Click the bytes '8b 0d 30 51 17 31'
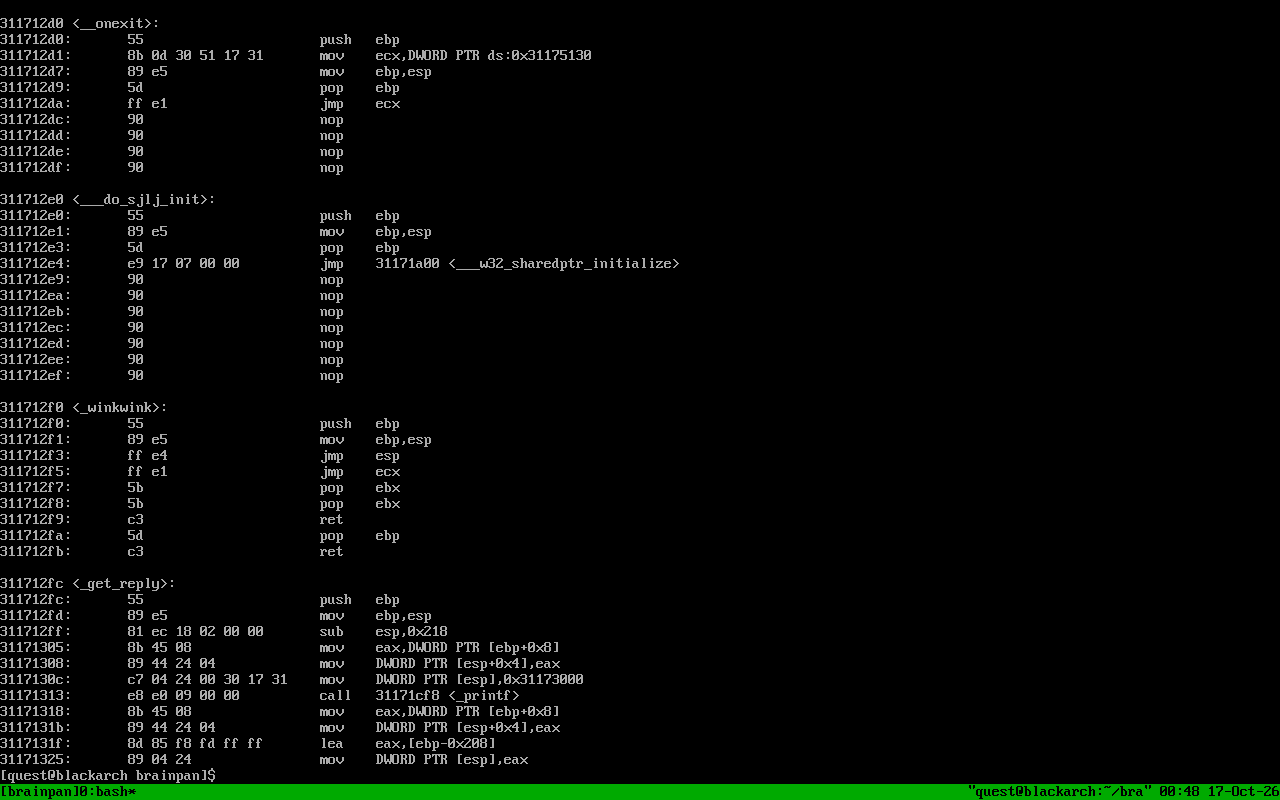Viewport: 1280px width, 800px height. (x=196, y=56)
